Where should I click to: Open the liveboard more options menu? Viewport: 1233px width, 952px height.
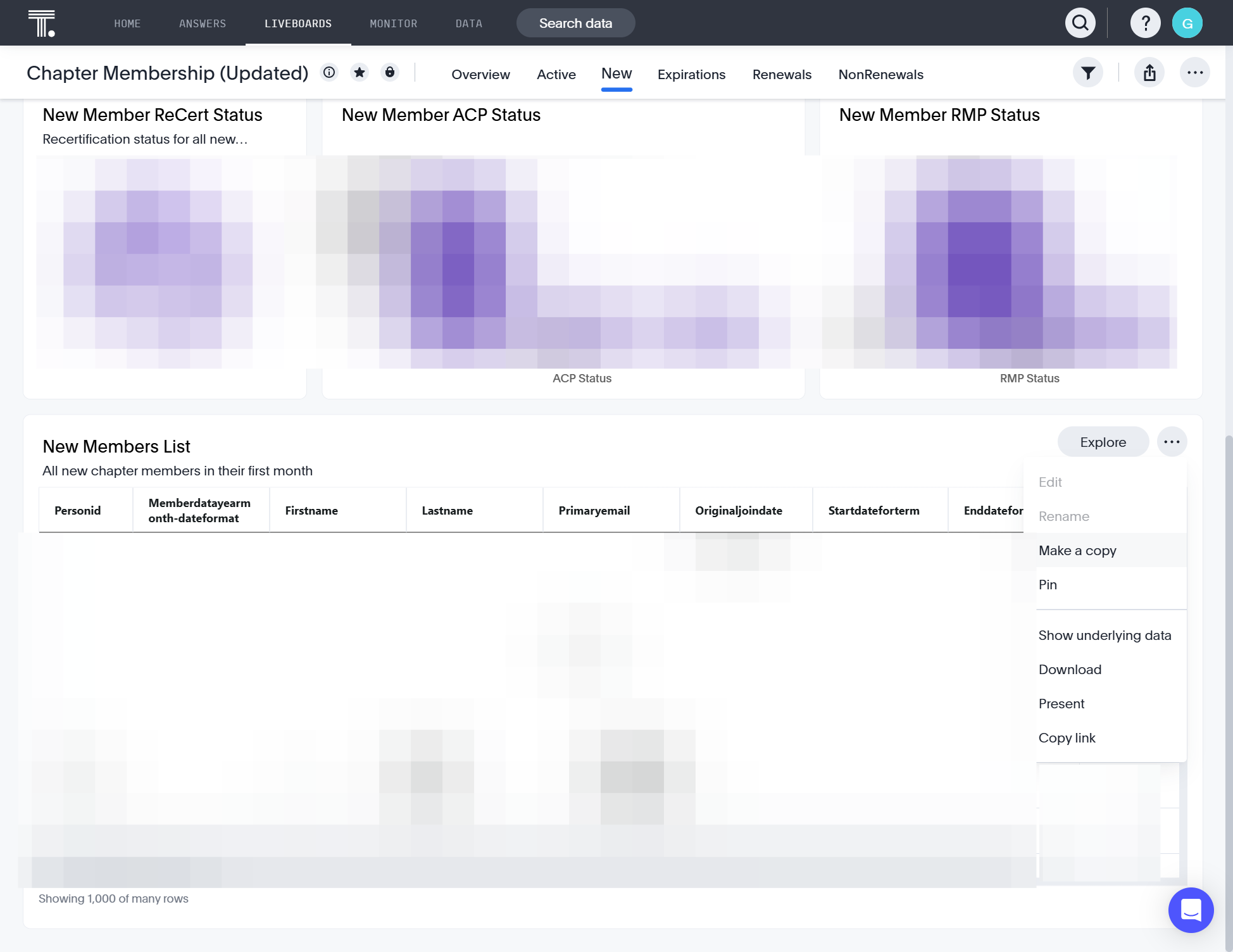1195,73
